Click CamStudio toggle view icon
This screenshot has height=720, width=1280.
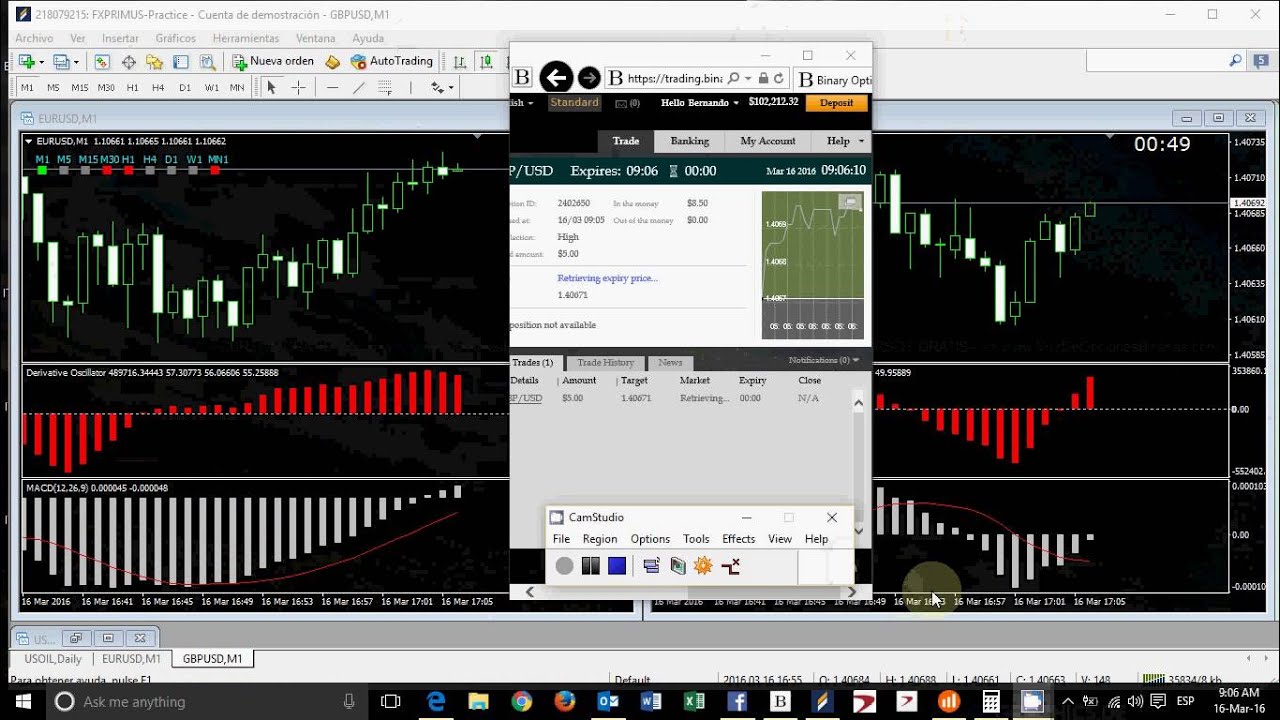click(x=652, y=566)
